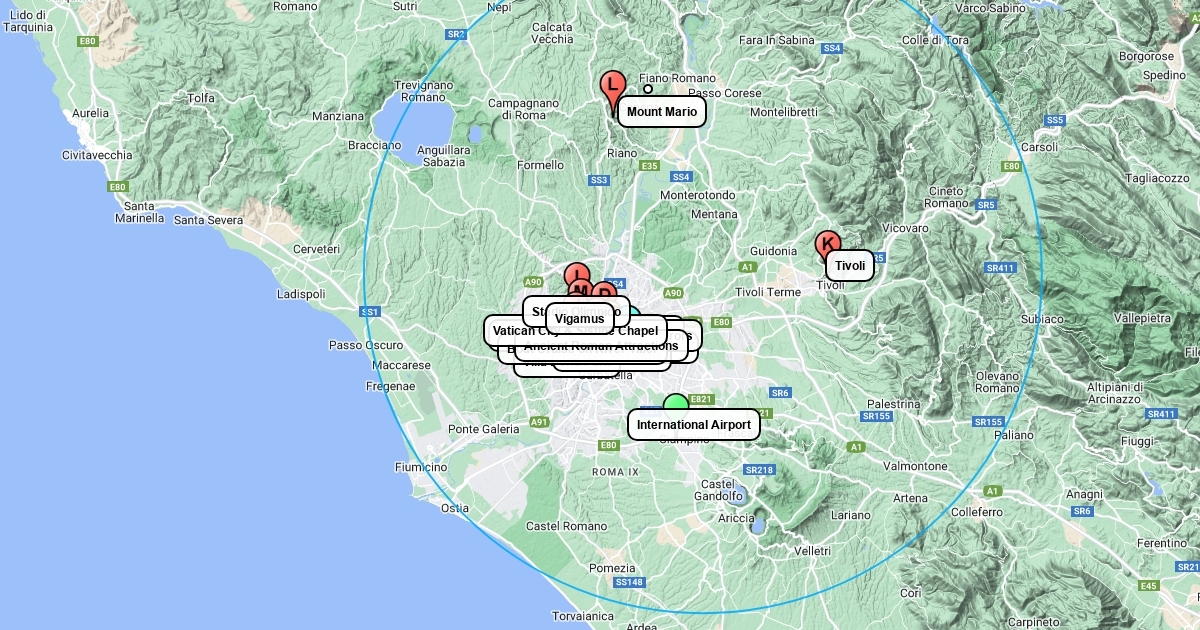Select the red K marker near Tivoli

pyautogui.click(x=827, y=244)
